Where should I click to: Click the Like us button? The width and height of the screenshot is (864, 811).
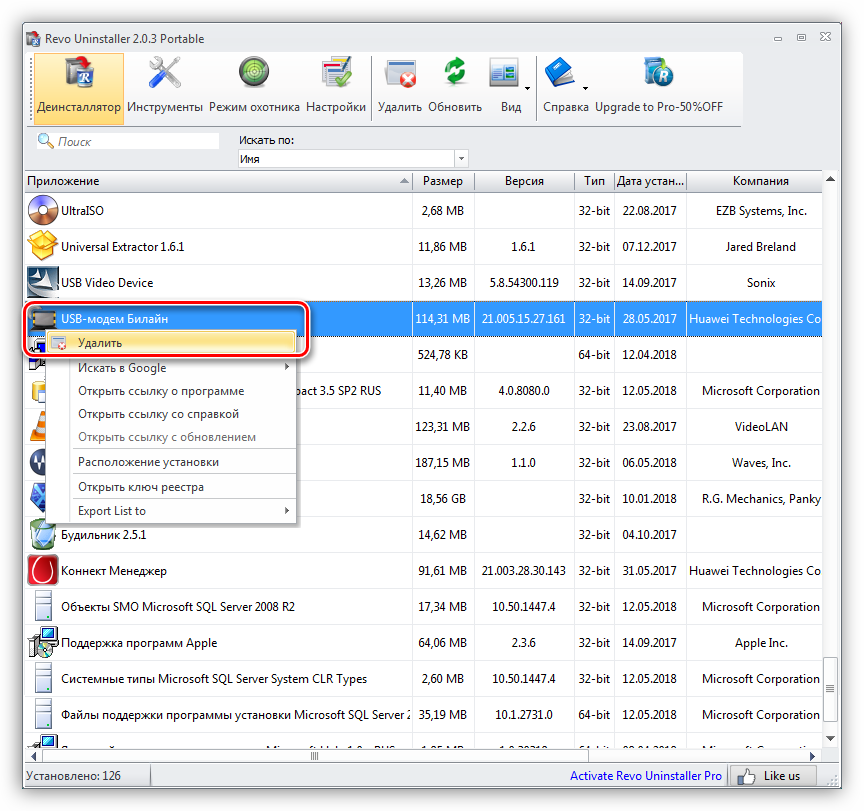tap(772, 776)
